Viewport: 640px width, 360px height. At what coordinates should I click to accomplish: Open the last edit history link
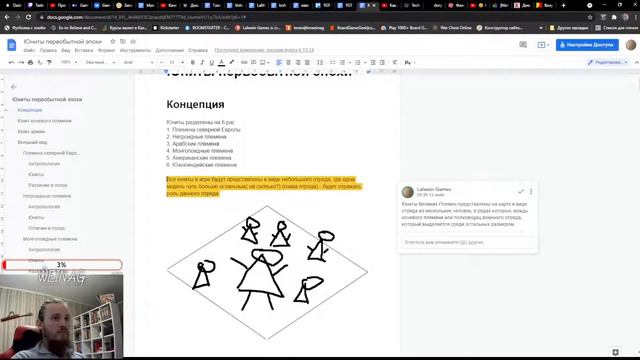tap(264, 50)
